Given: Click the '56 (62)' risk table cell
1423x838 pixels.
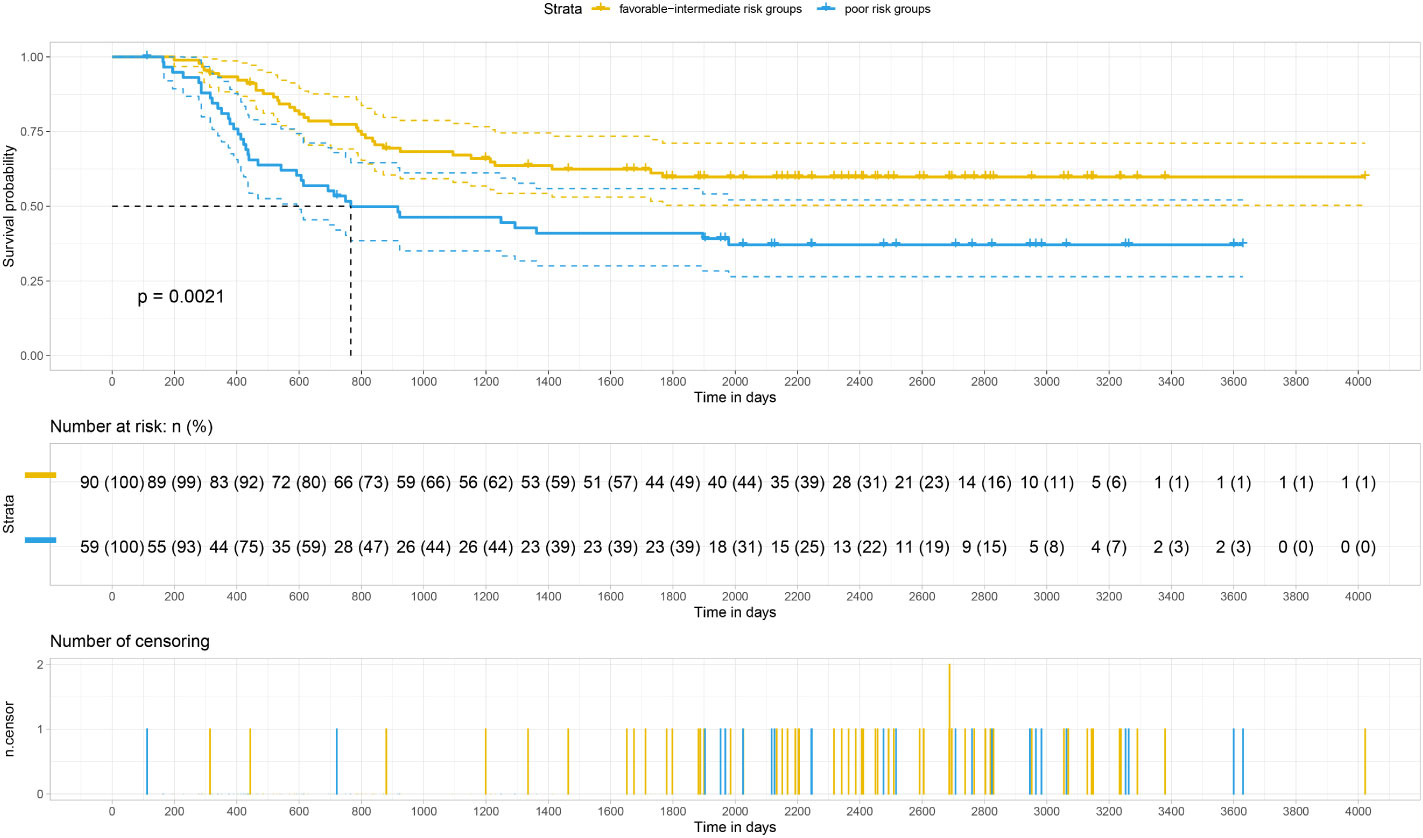Looking at the screenshot, I should pos(486,483).
